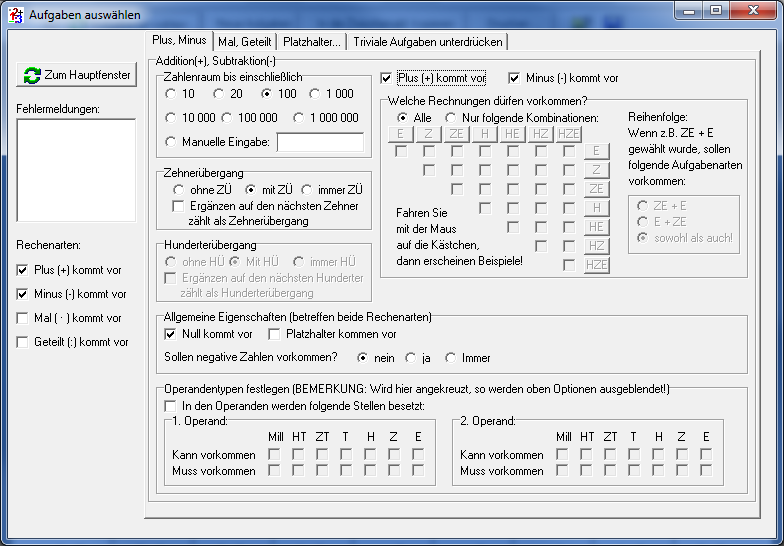Viewport: 784px width, 546px height.
Task: Check In den Operanden Stellen besetzt
Action: coord(171,406)
